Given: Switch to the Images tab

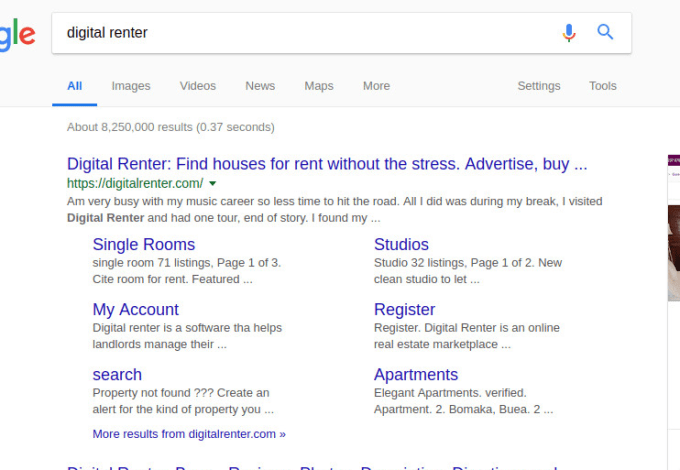Looking at the screenshot, I should 131,86.
